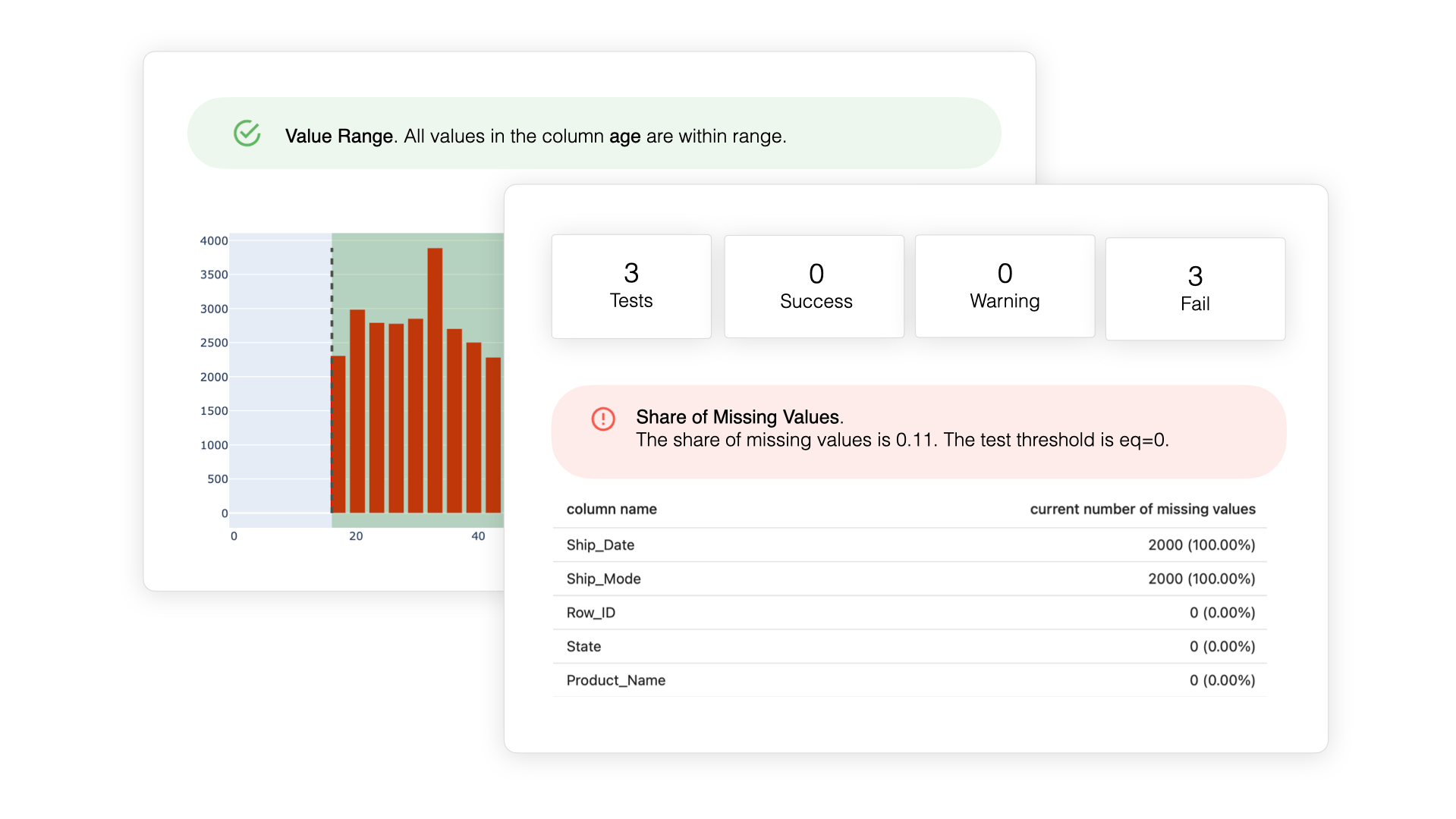1456x819 pixels.
Task: Click the green checkmark success icon
Action: 247,133
